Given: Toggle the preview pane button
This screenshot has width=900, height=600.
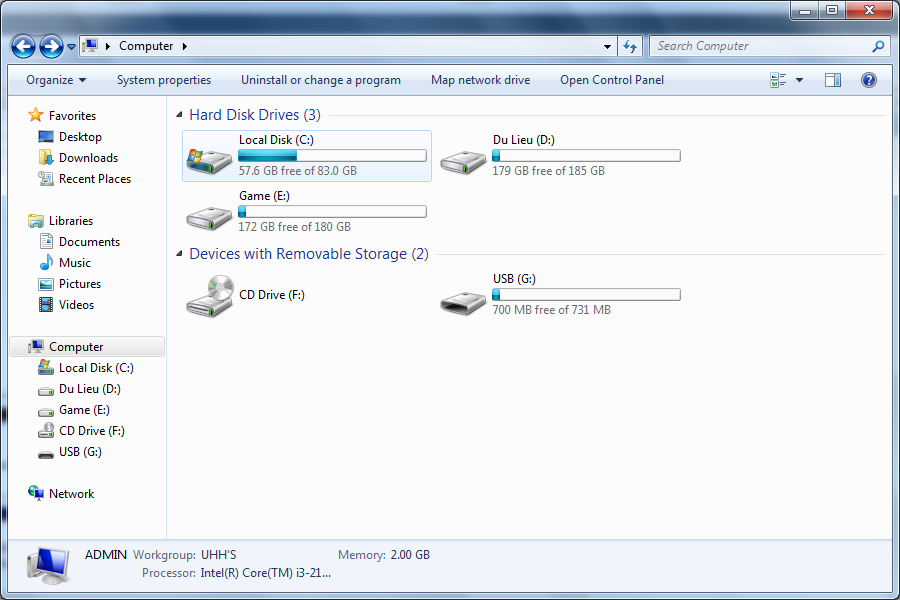Looking at the screenshot, I should (x=833, y=80).
